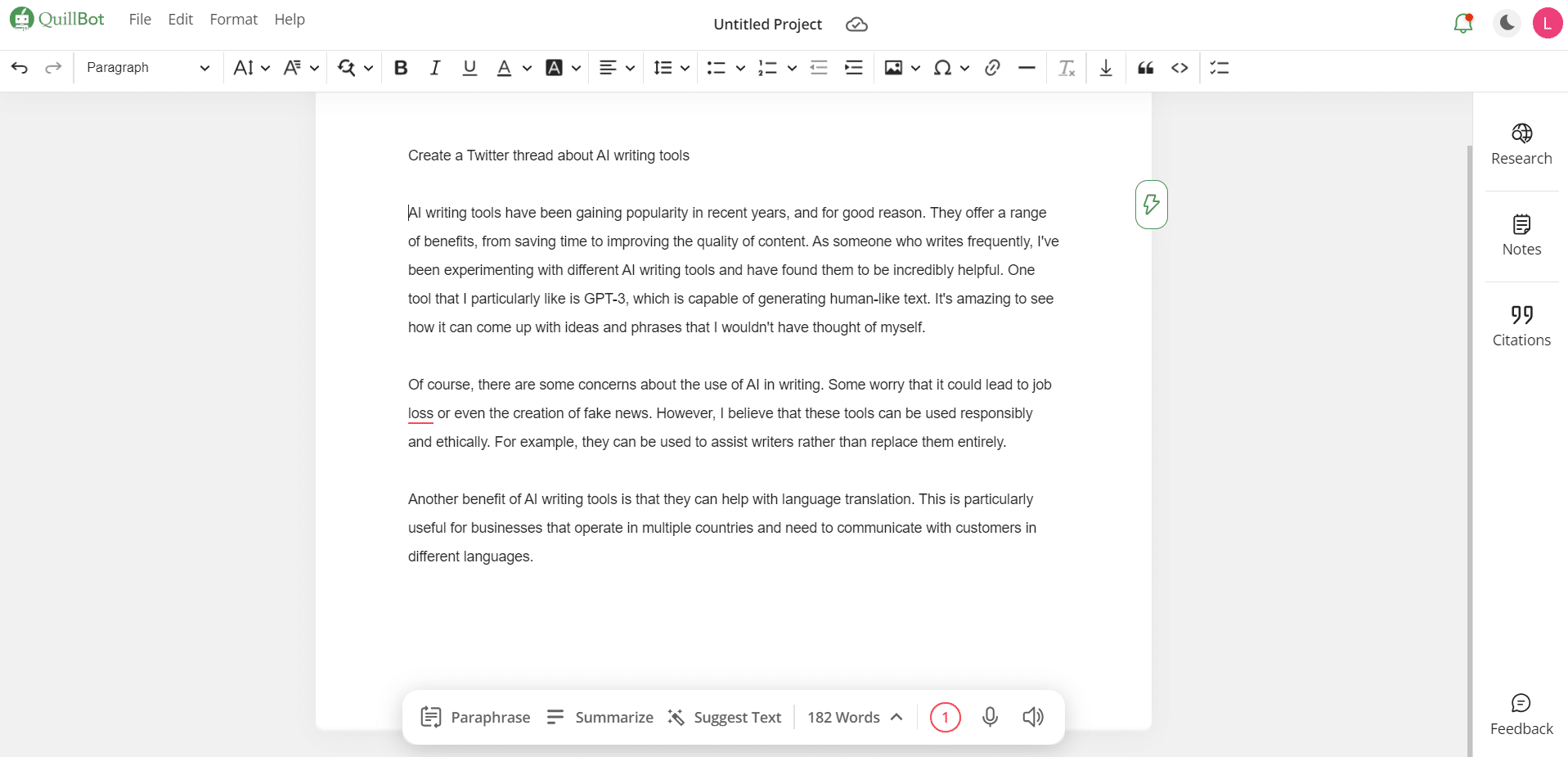Expand the numbered list style arrow
1568x757 pixels.
tap(792, 68)
